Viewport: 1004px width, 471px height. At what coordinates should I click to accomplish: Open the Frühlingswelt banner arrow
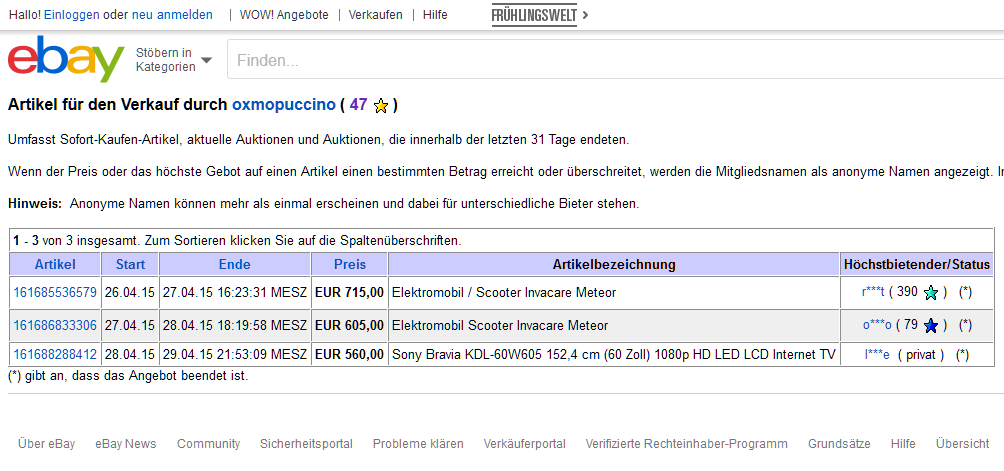(585, 15)
